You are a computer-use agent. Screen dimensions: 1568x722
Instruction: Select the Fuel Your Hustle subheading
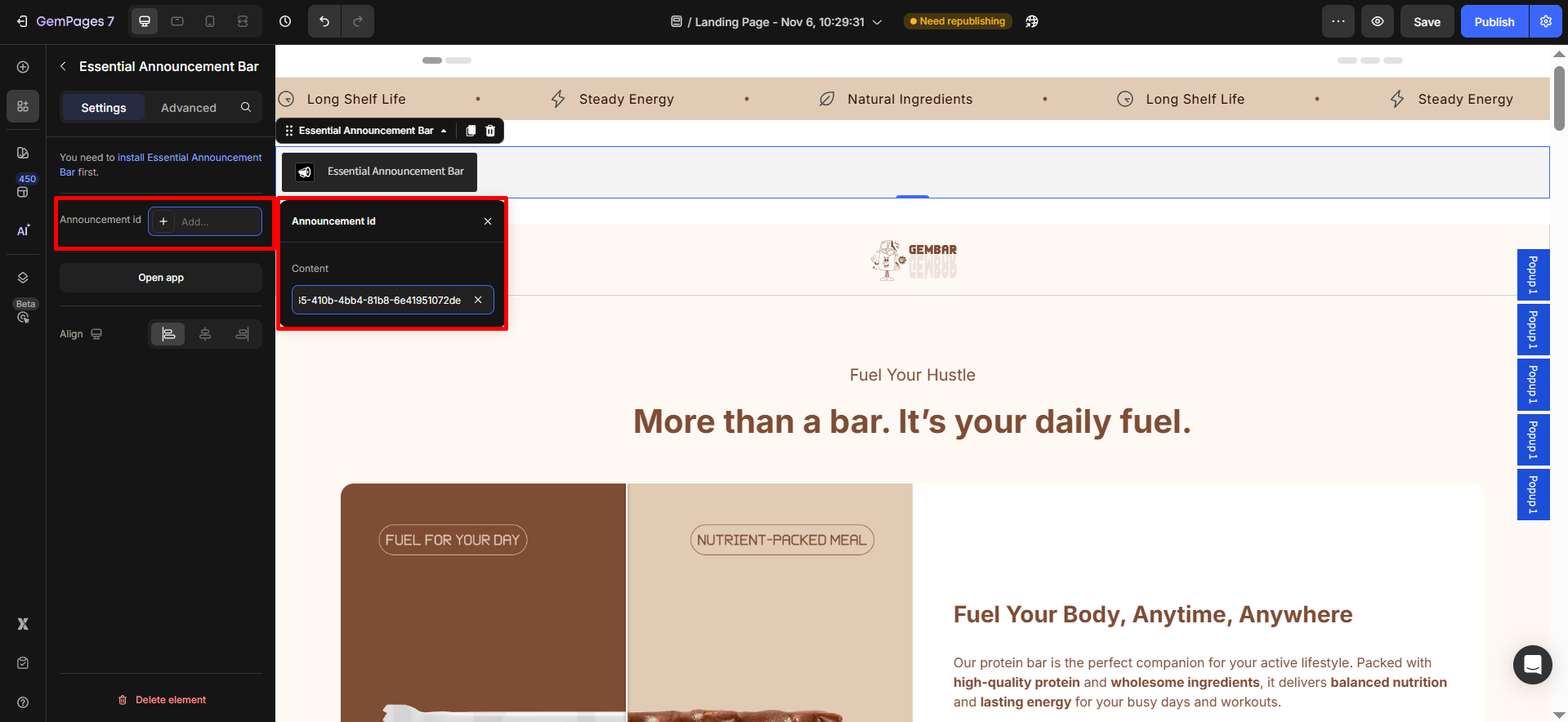click(913, 375)
